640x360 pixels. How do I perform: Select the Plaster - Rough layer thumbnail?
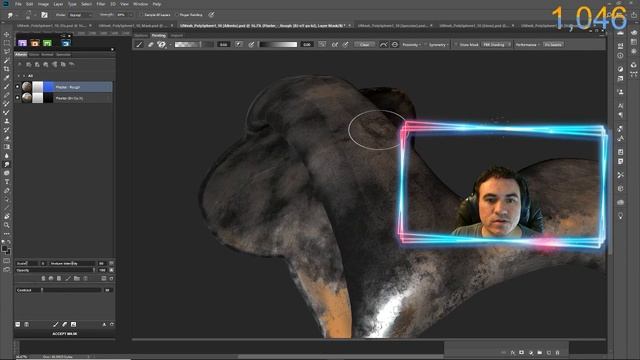[27, 87]
